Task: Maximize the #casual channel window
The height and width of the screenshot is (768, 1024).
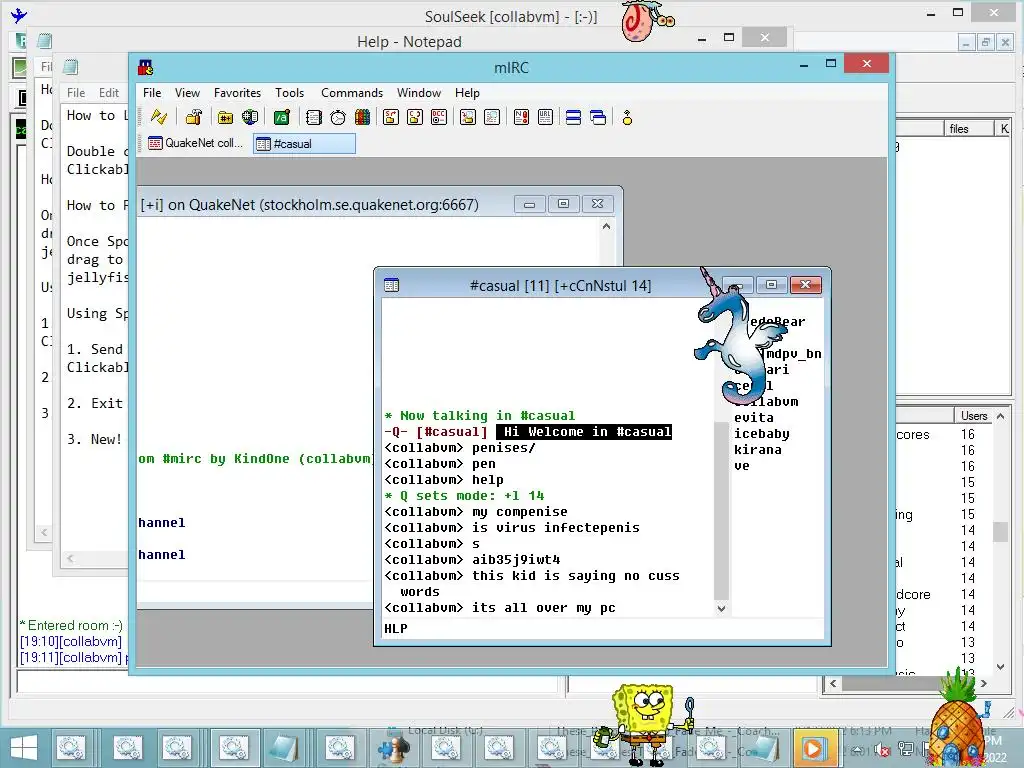Action: pos(771,285)
